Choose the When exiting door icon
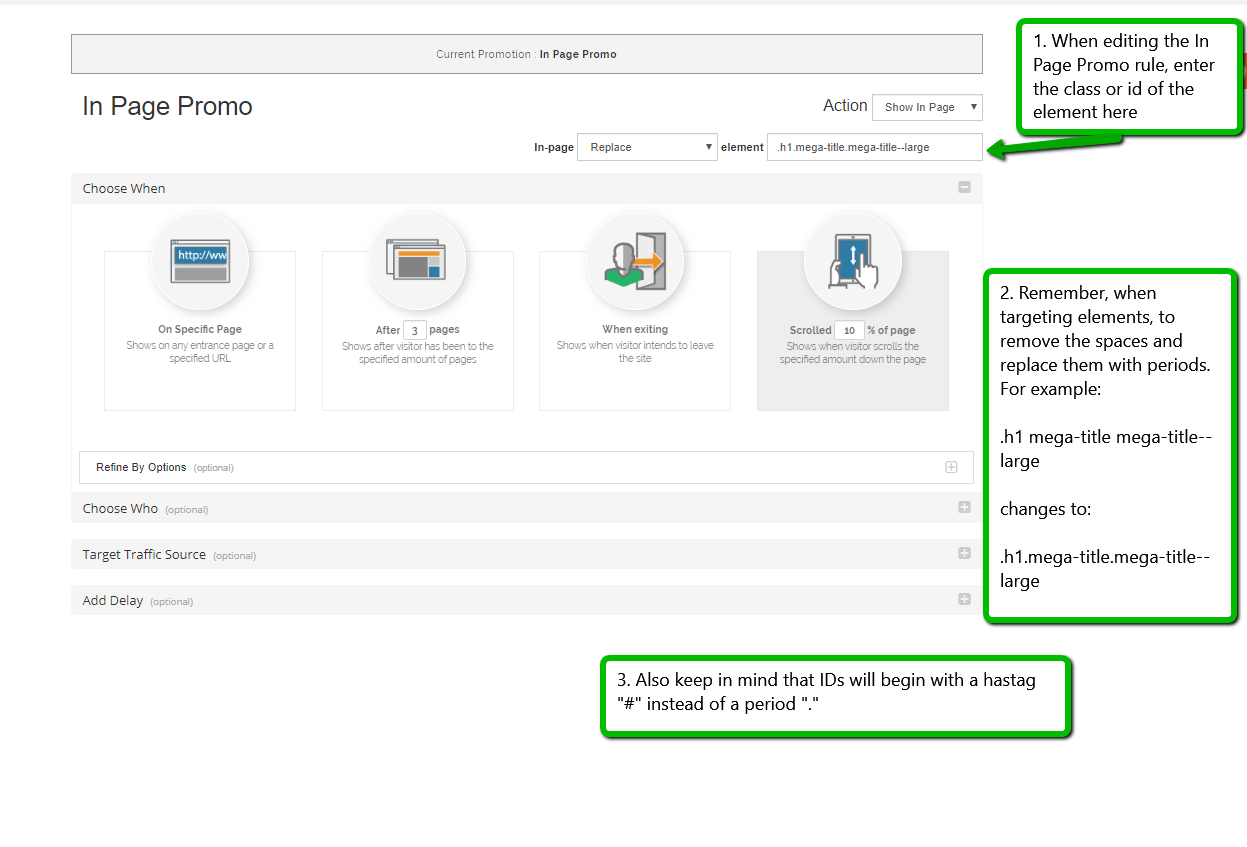This screenshot has width=1247, height=847. tap(635, 262)
